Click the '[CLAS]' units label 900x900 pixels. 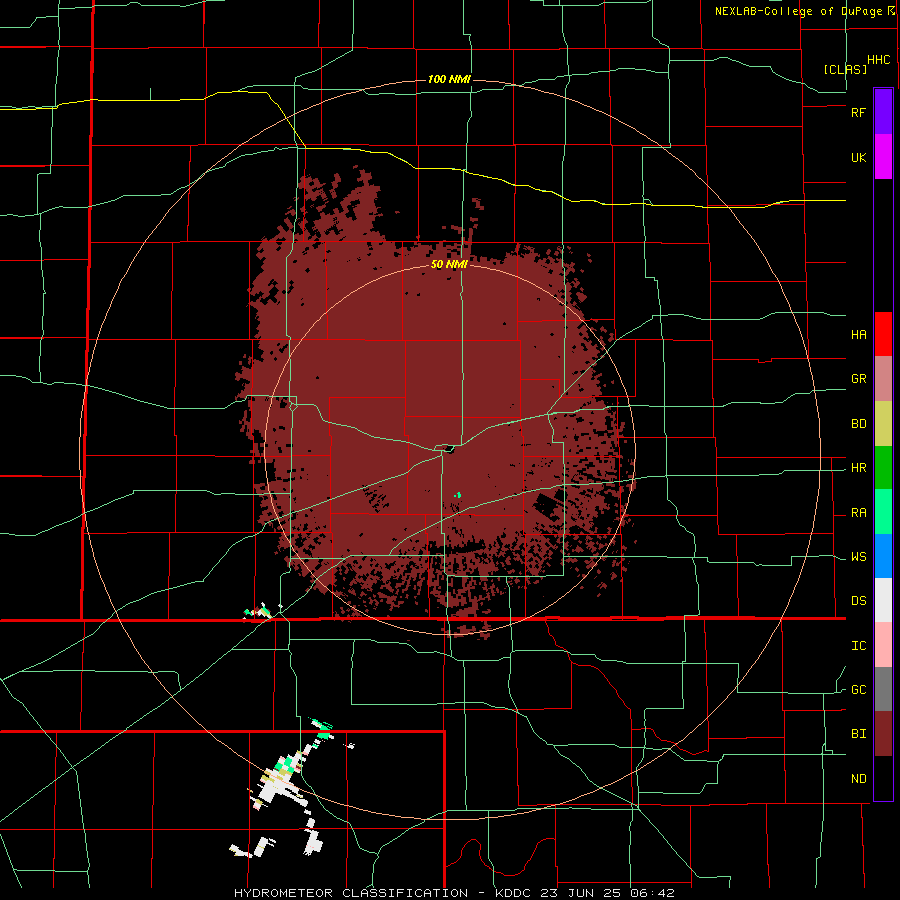click(845, 69)
